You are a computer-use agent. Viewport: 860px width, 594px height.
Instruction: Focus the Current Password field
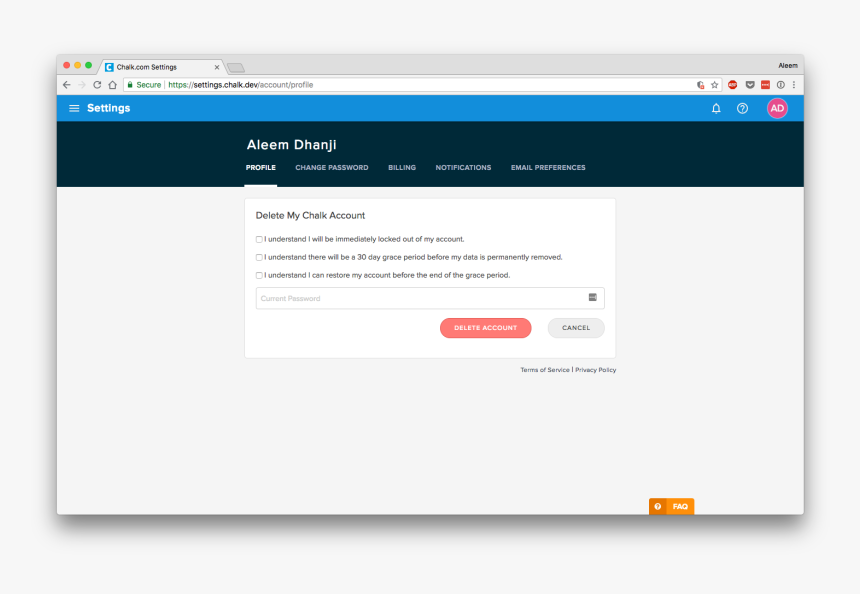click(x=430, y=298)
